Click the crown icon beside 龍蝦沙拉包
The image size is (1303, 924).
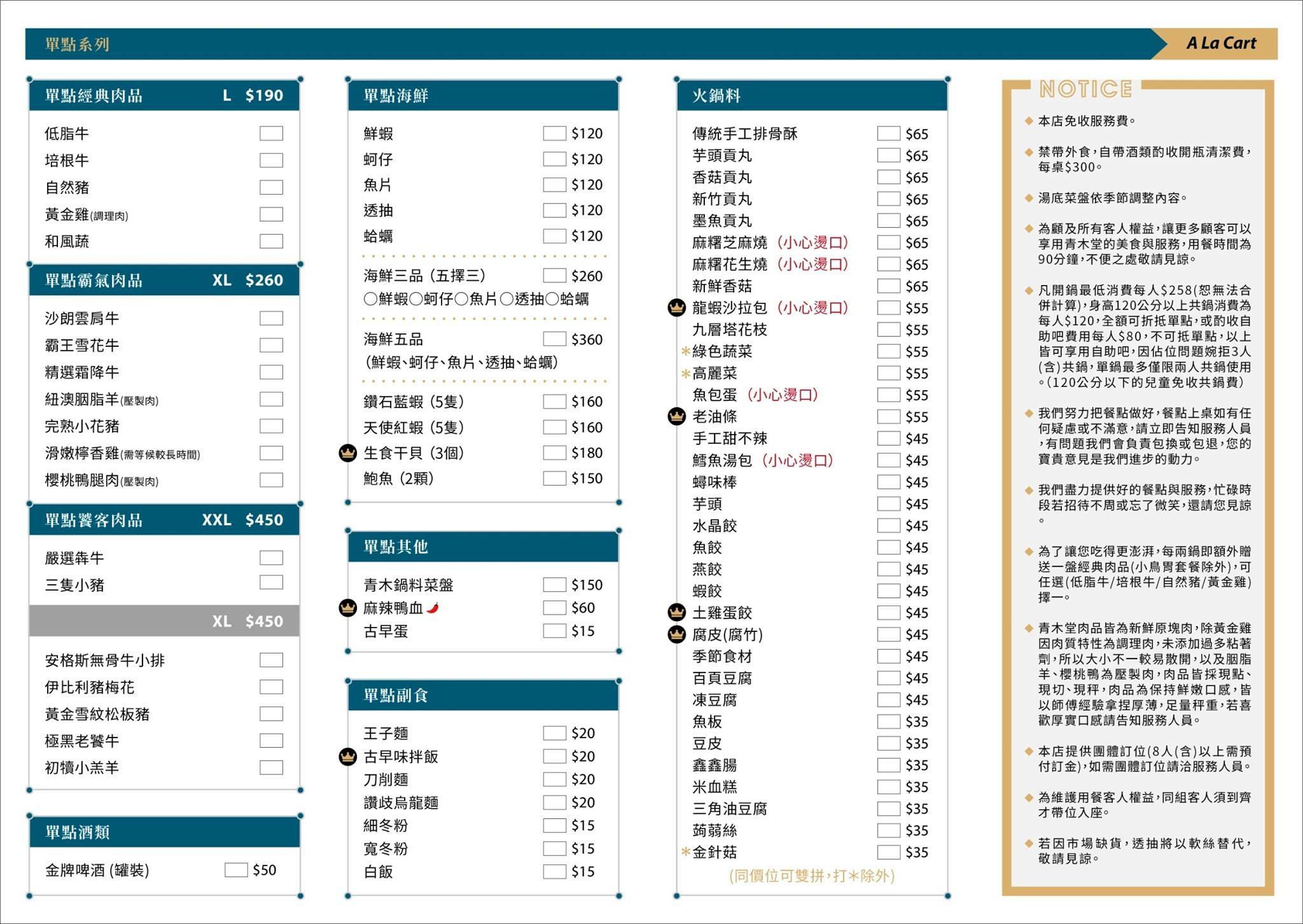click(x=676, y=308)
